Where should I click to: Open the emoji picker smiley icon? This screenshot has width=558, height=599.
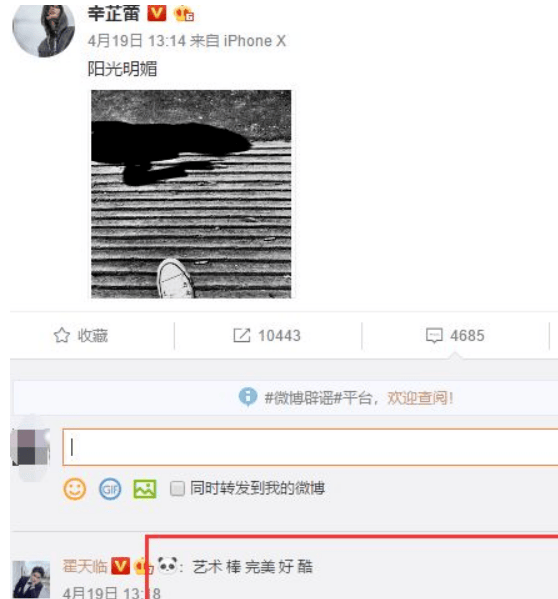point(74,489)
